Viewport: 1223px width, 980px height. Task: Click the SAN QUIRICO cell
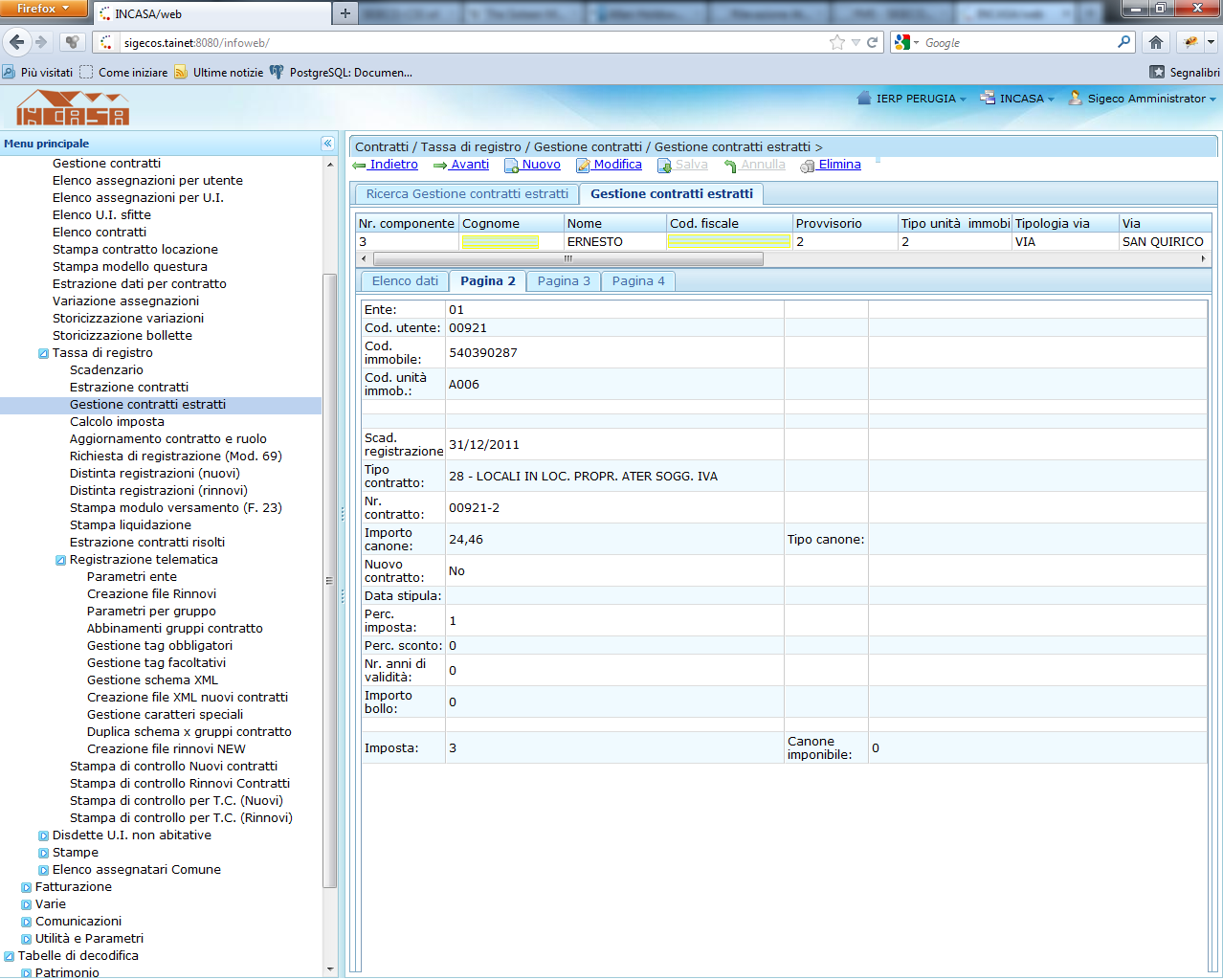coord(1163,242)
